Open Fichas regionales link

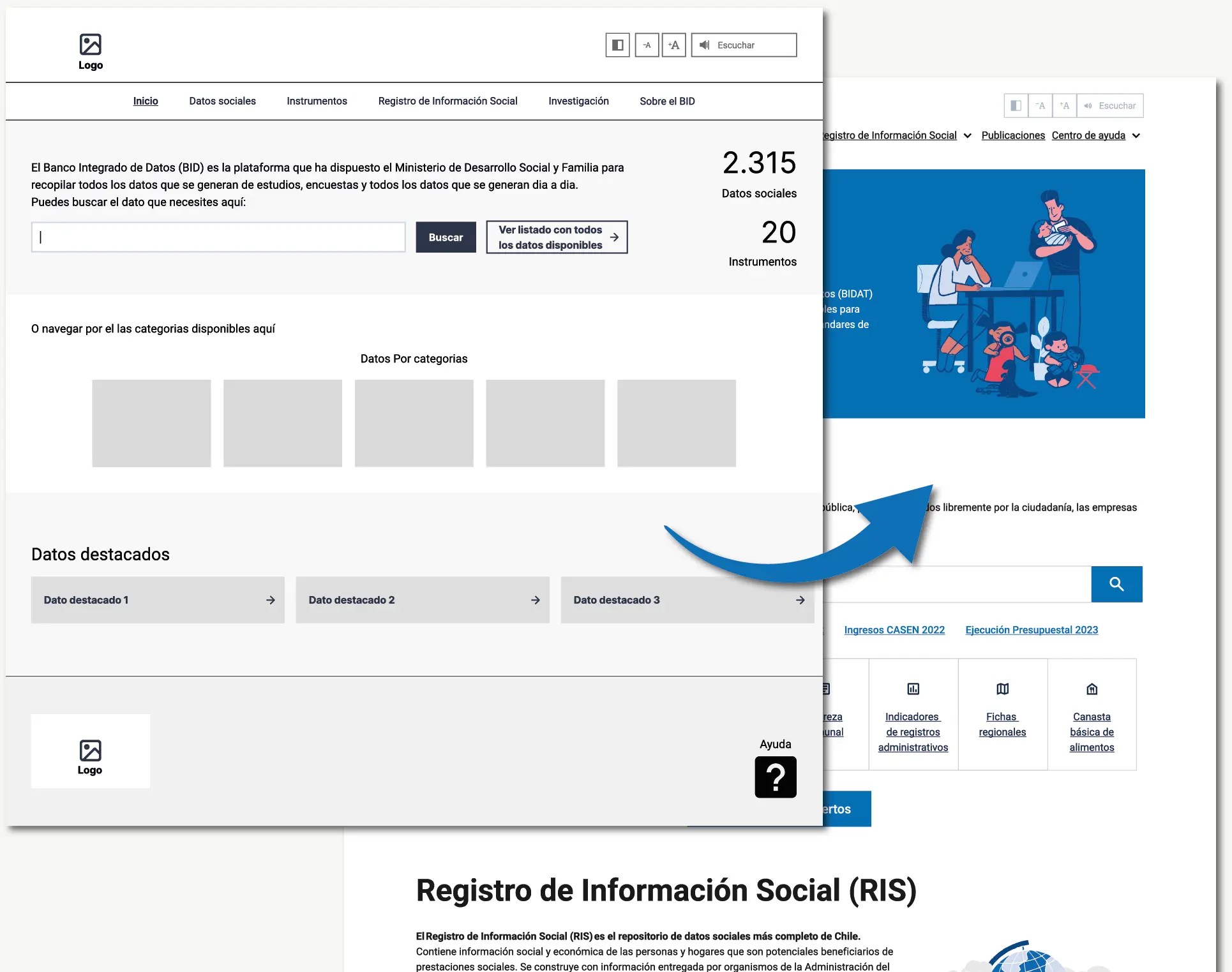[1002, 724]
